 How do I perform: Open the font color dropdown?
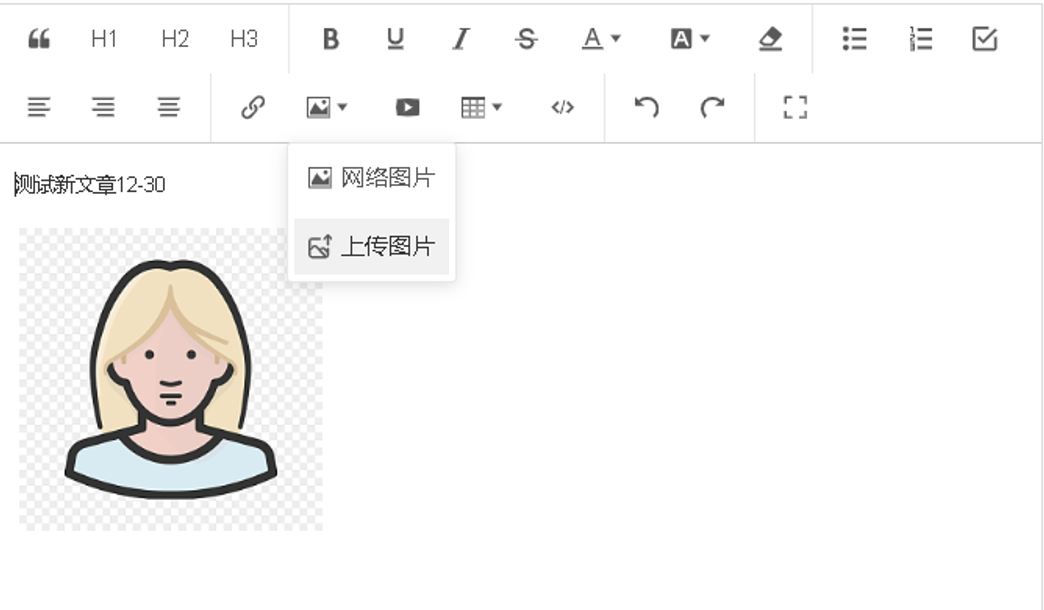click(x=601, y=39)
